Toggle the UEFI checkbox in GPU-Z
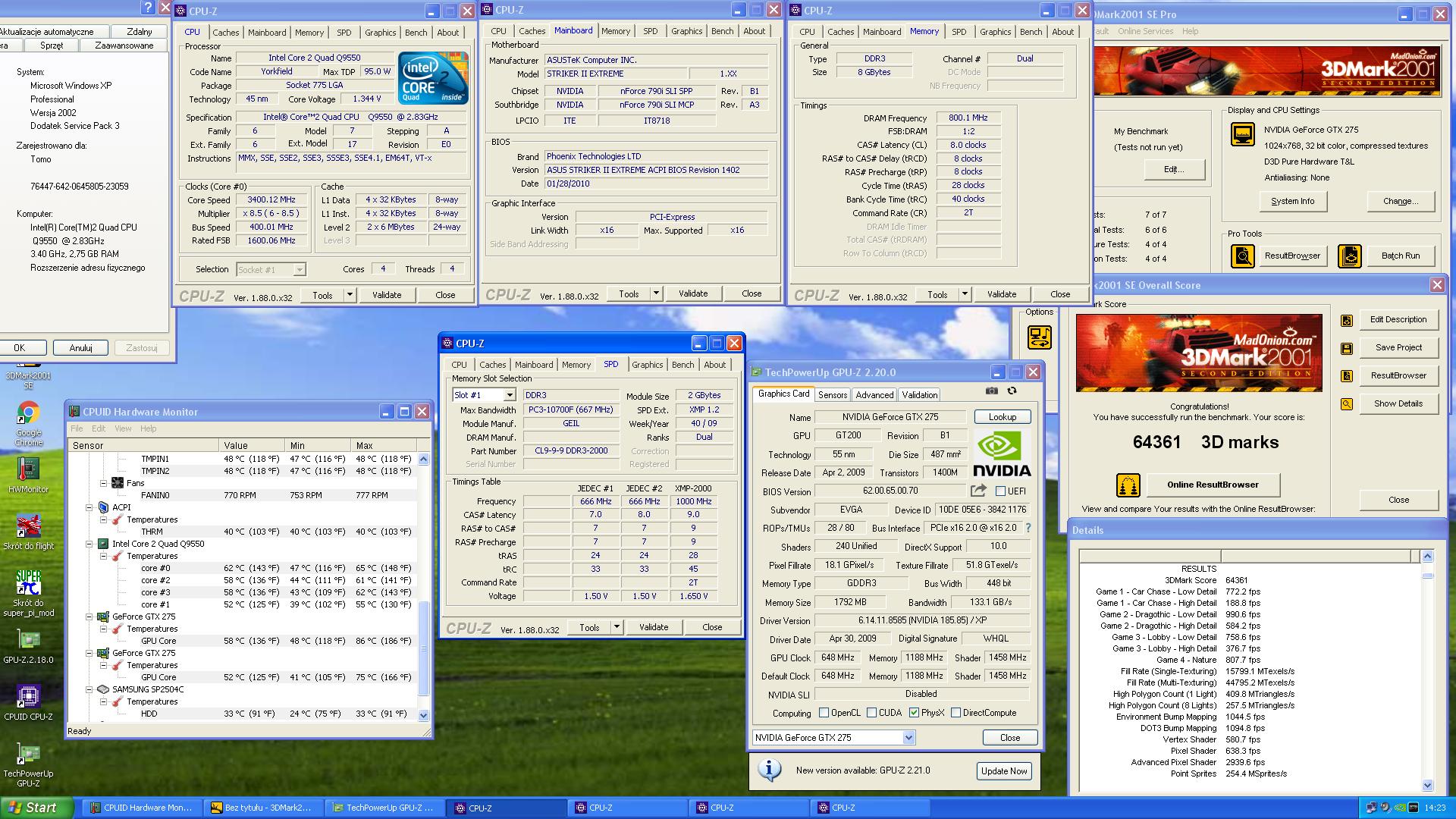 point(1000,491)
